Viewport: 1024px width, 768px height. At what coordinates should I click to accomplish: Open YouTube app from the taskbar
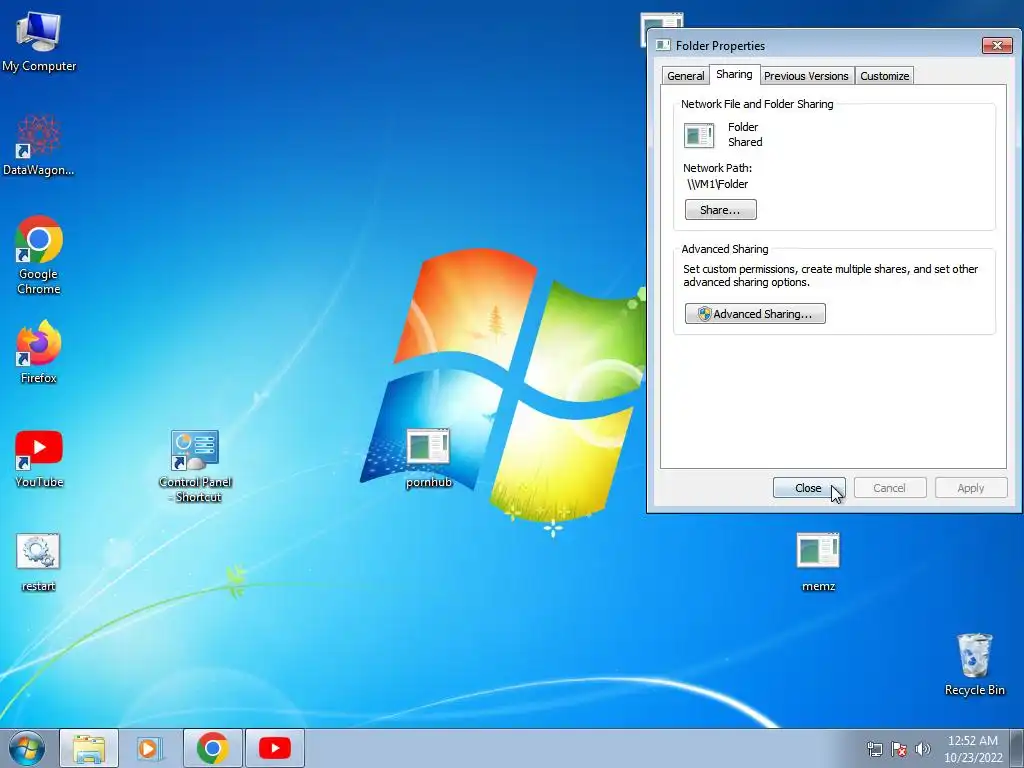(274, 748)
